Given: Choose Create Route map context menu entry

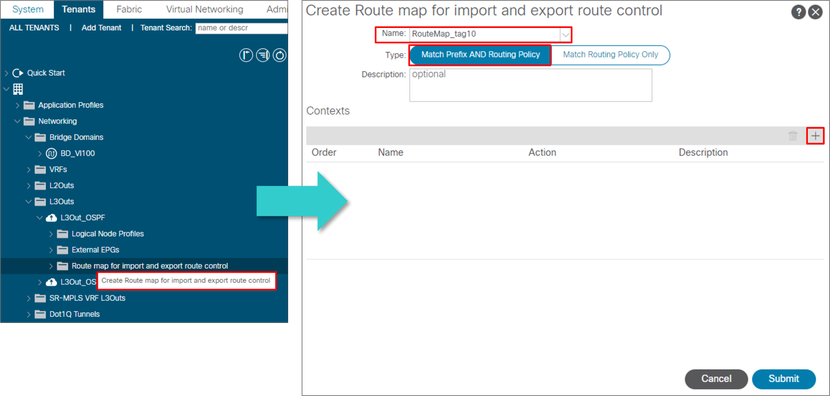Looking at the screenshot, I should click(186, 281).
